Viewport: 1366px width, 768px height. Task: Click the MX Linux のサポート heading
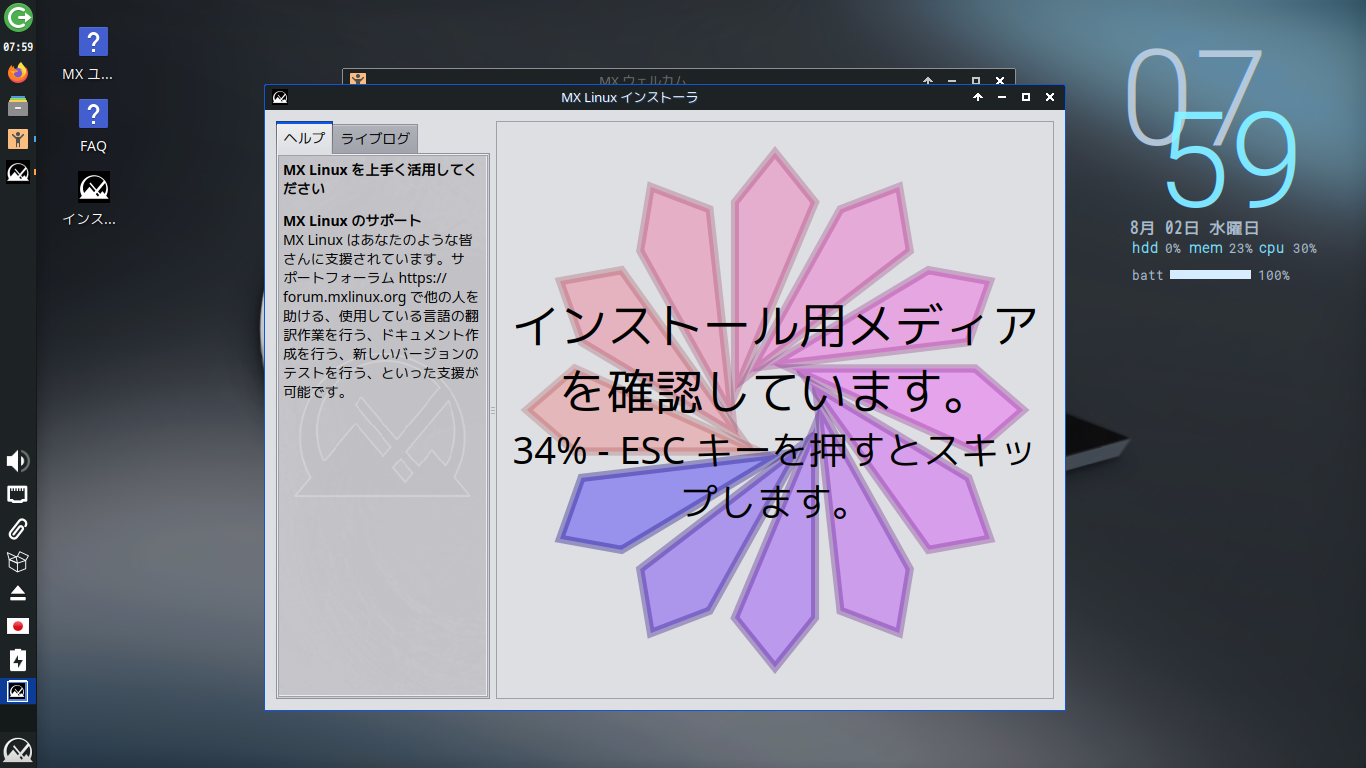(x=352, y=220)
